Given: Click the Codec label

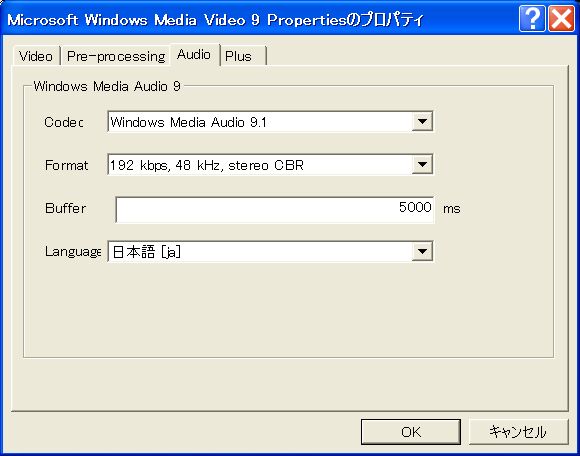Looking at the screenshot, I should point(64,122).
